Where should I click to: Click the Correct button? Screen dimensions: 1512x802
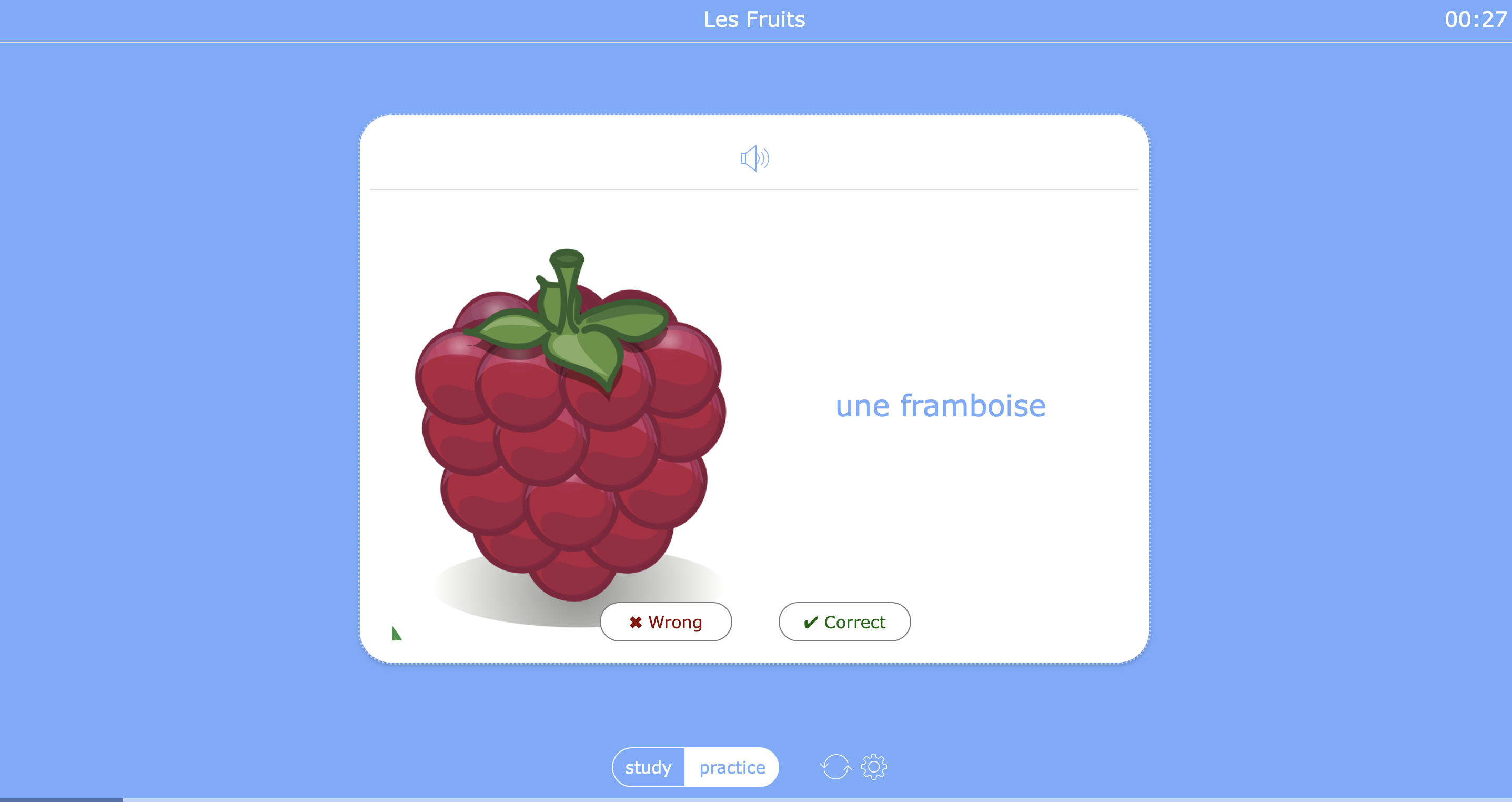pos(843,621)
